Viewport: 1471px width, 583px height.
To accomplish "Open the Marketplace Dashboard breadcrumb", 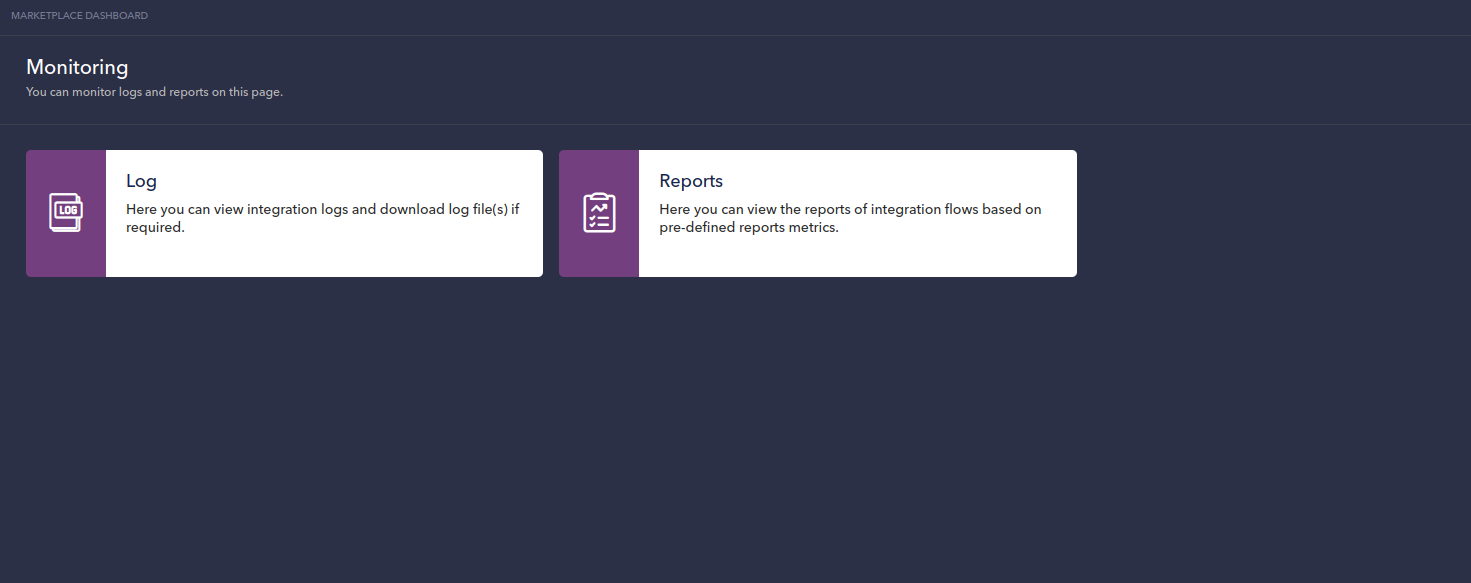I will (x=79, y=16).
